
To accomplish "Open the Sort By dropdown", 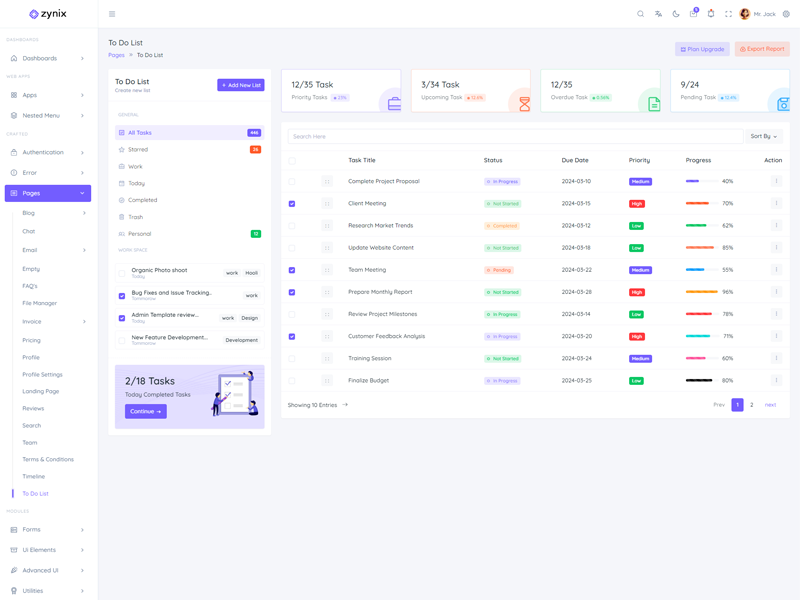I will 763,136.
